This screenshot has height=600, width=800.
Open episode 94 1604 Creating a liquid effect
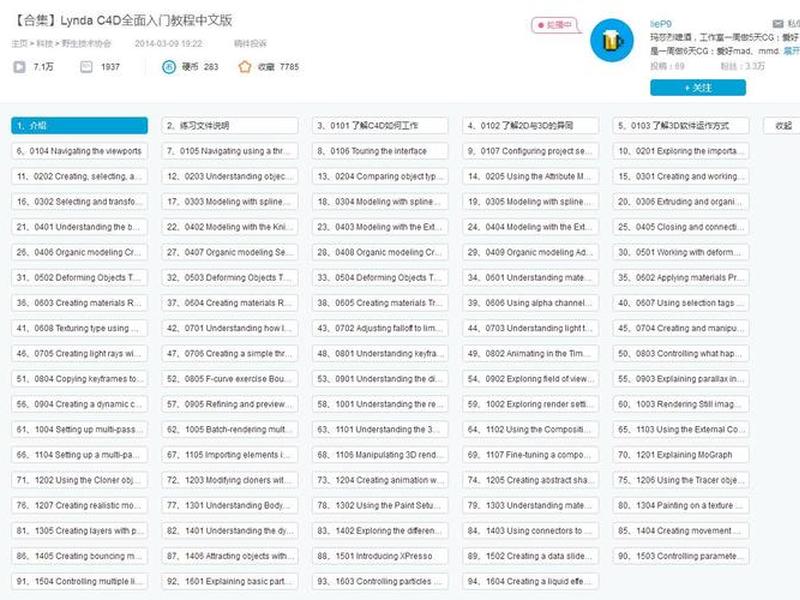pyautogui.click(x=531, y=581)
